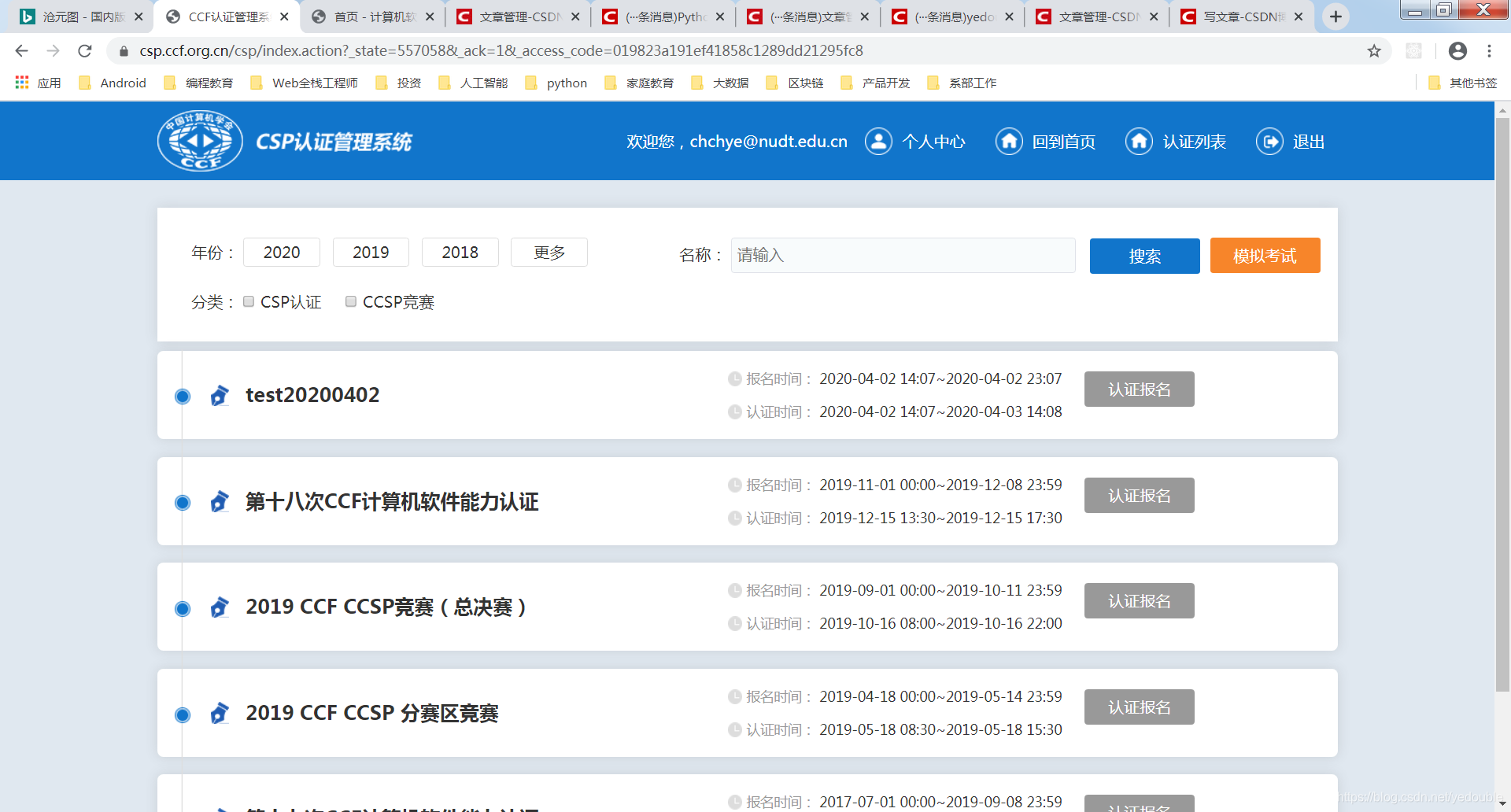Open the 大数据 bookmark folder

pos(720,83)
